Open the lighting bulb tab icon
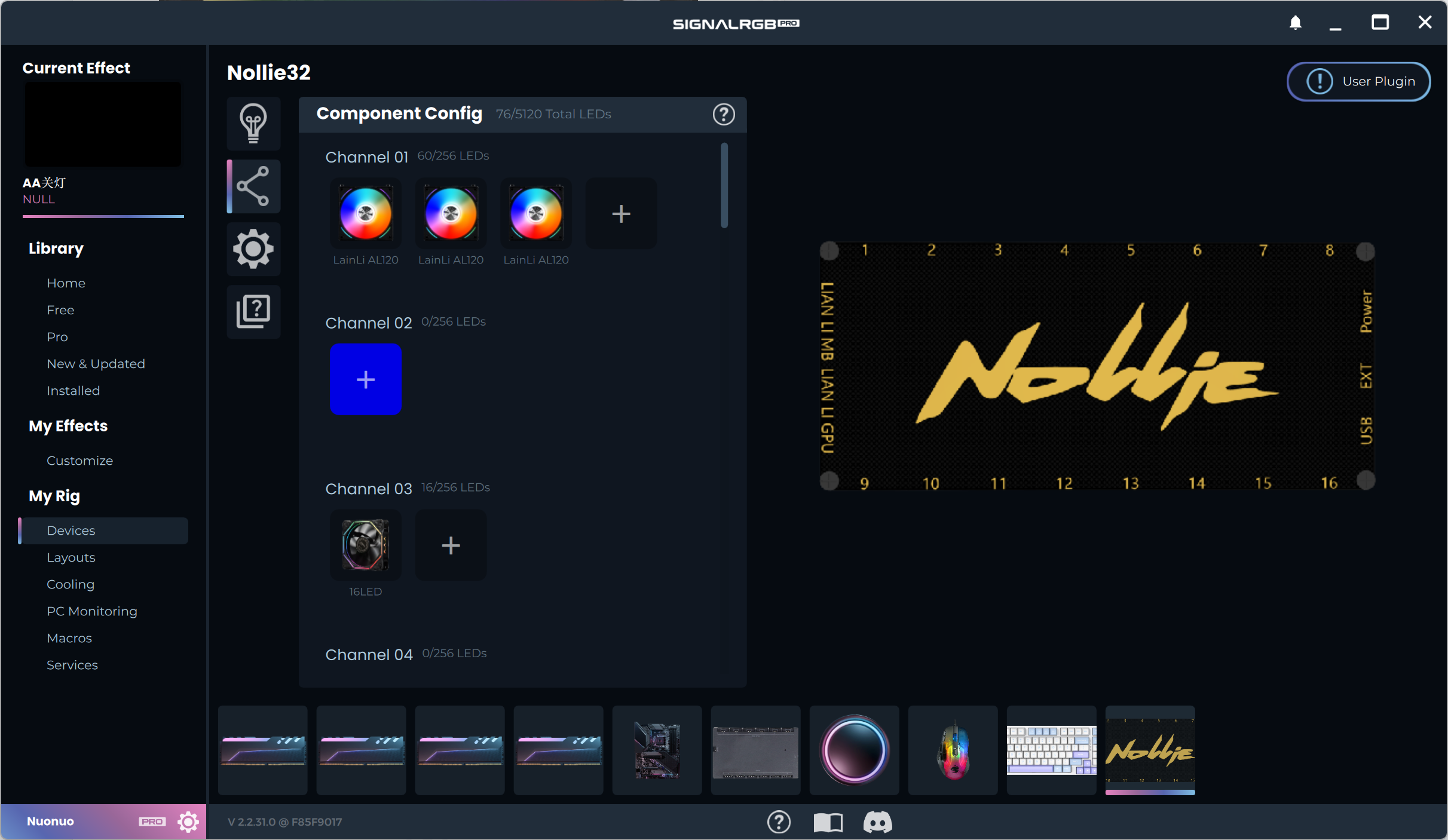Screen dimensions: 1448x840 (x=253, y=123)
